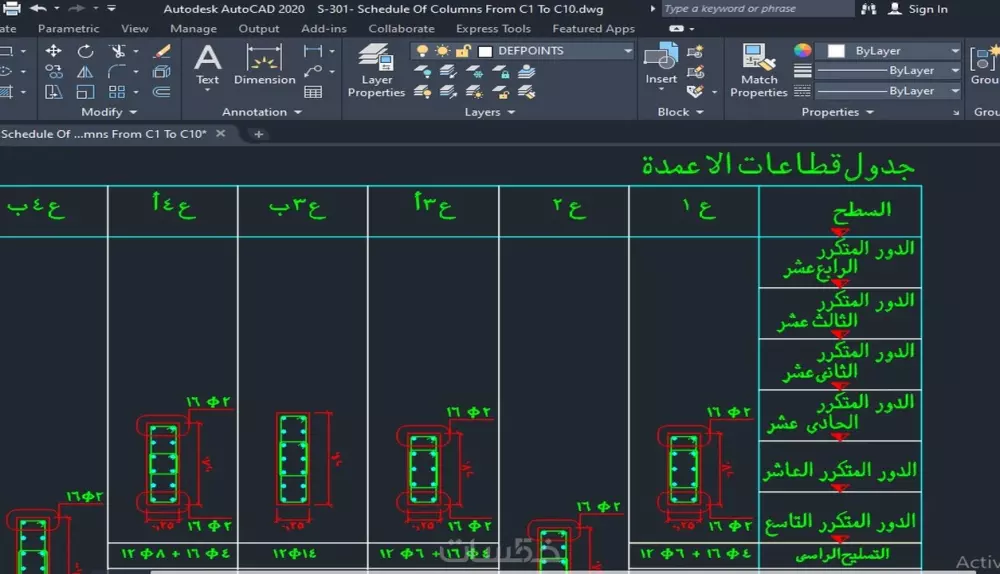
Task: Click the Undo arrow
Action: click(x=38, y=8)
